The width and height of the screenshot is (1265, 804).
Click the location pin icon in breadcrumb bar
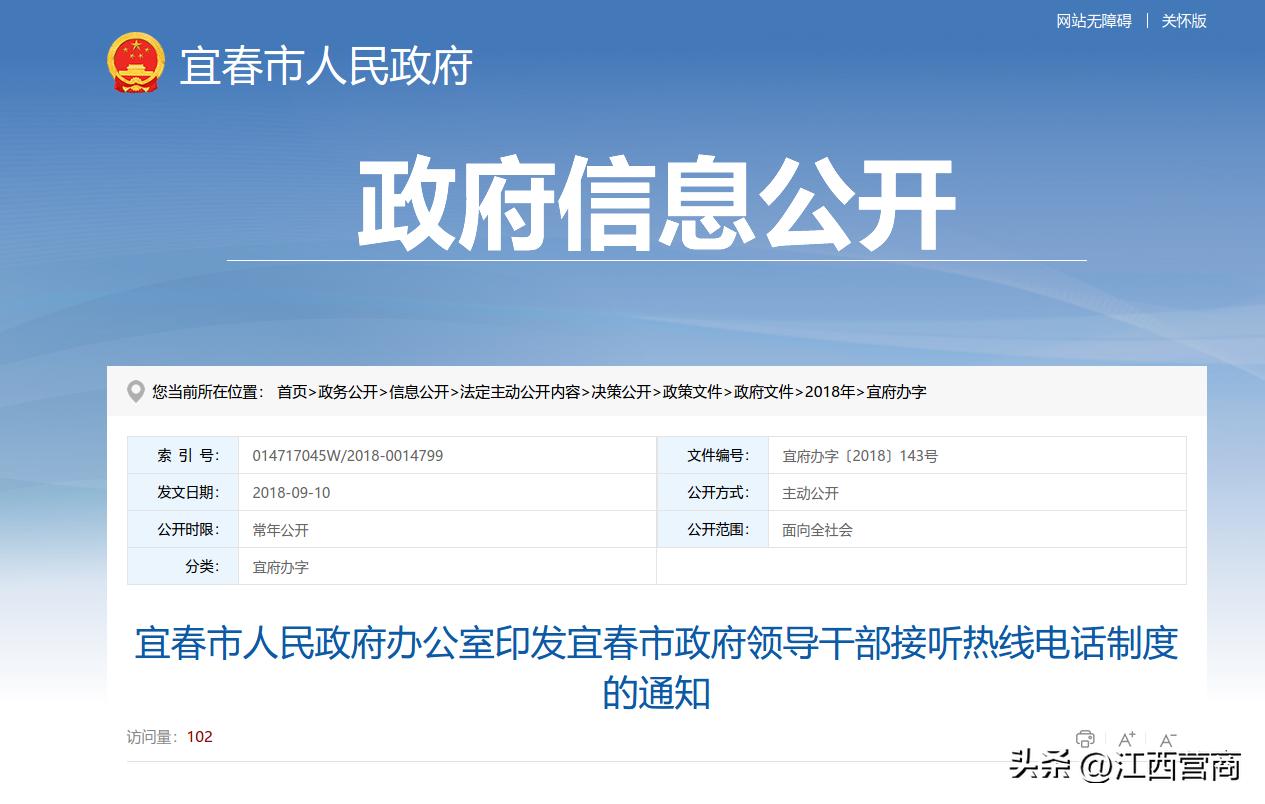137,392
